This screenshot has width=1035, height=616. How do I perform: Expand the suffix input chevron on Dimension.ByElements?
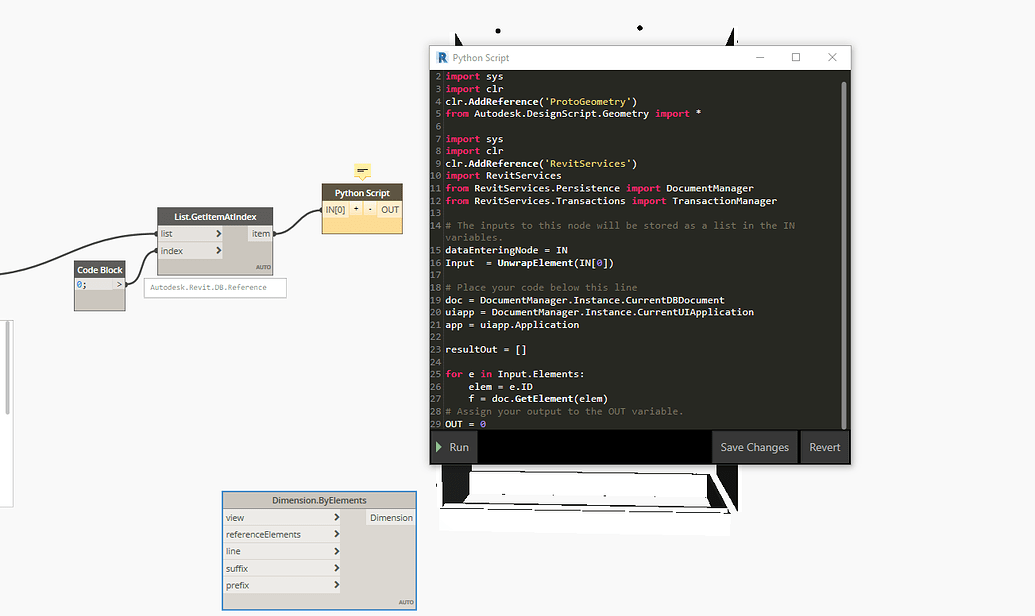(x=337, y=568)
